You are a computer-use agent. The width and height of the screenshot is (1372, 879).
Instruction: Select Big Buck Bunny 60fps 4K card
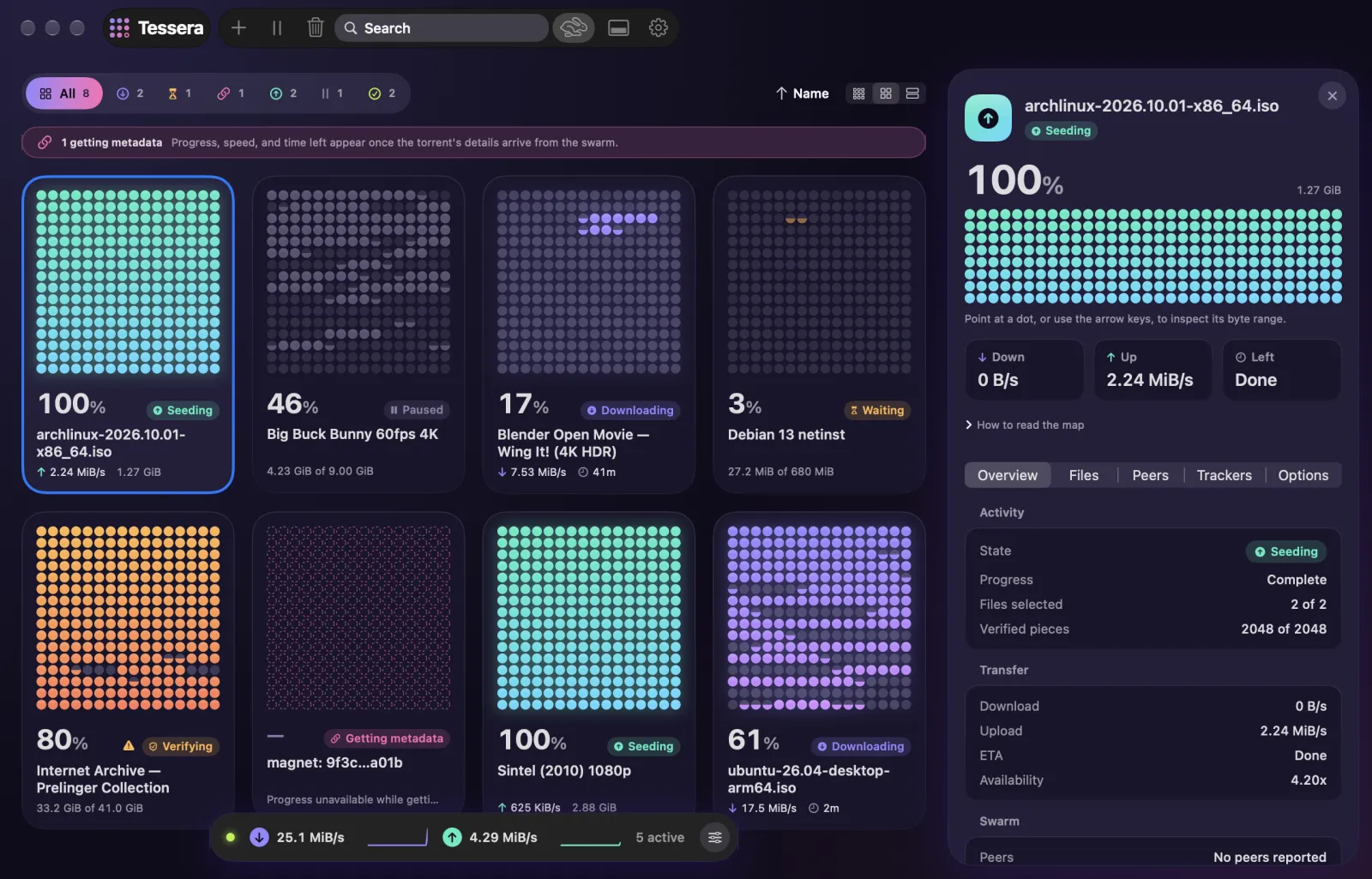(x=358, y=334)
